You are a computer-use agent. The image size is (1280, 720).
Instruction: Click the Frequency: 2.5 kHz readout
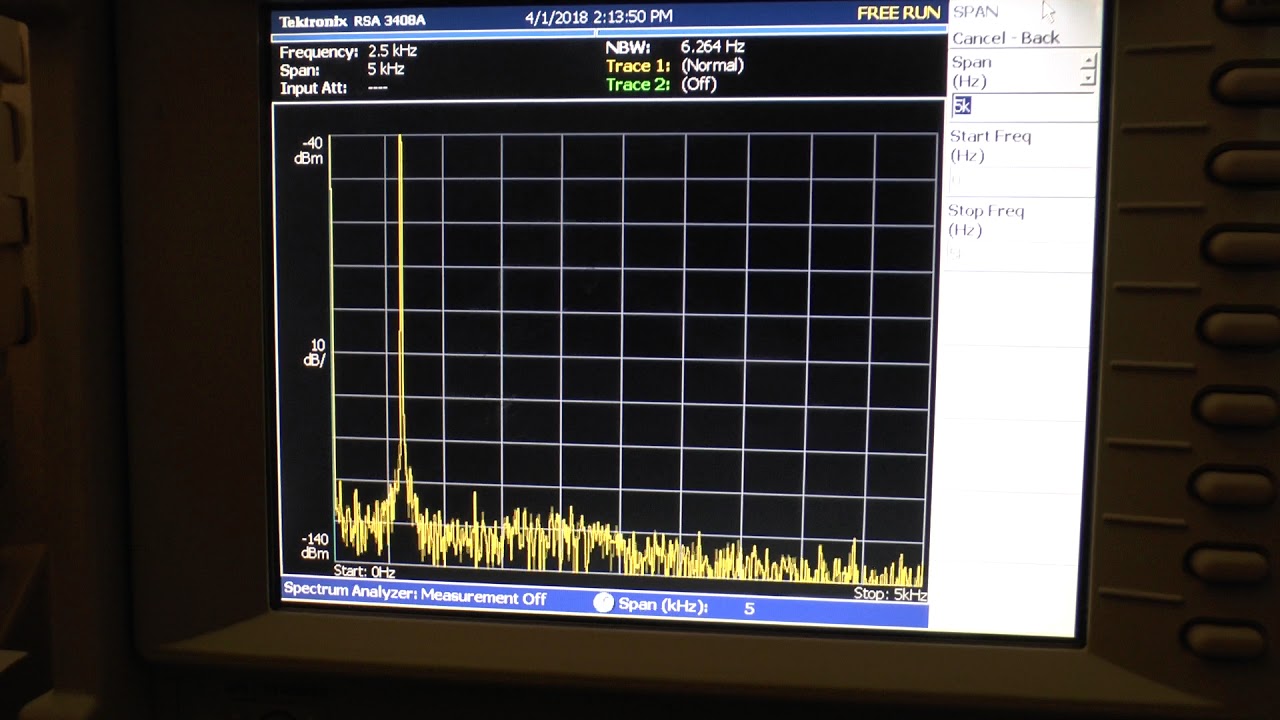point(348,52)
